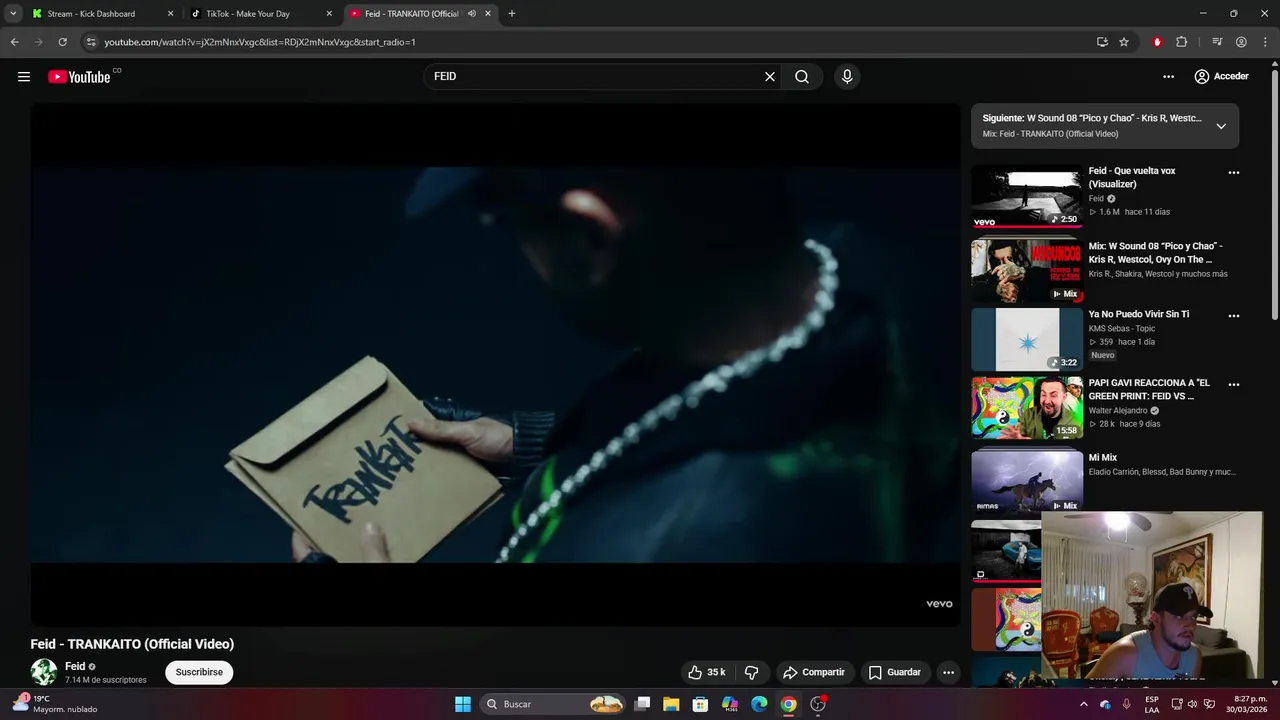Like the TRANKAITO video
Screen dimensions: 1280x720
(707, 672)
